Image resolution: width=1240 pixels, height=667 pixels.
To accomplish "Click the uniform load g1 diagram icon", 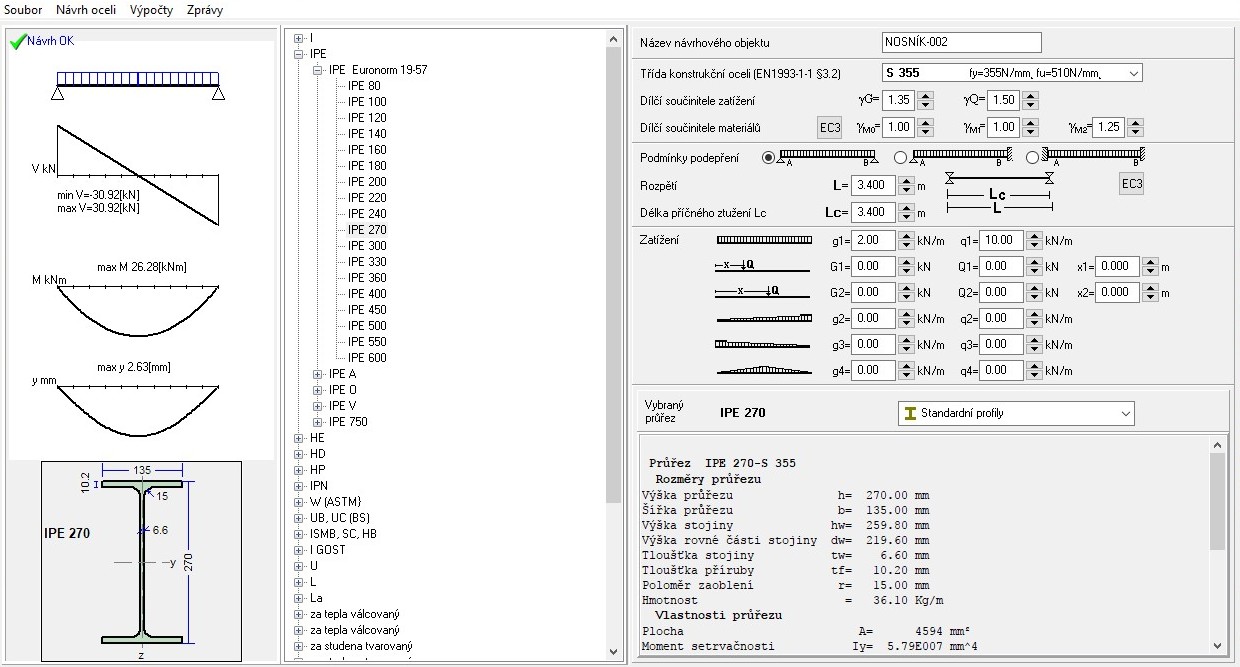I will pyautogui.click(x=765, y=240).
